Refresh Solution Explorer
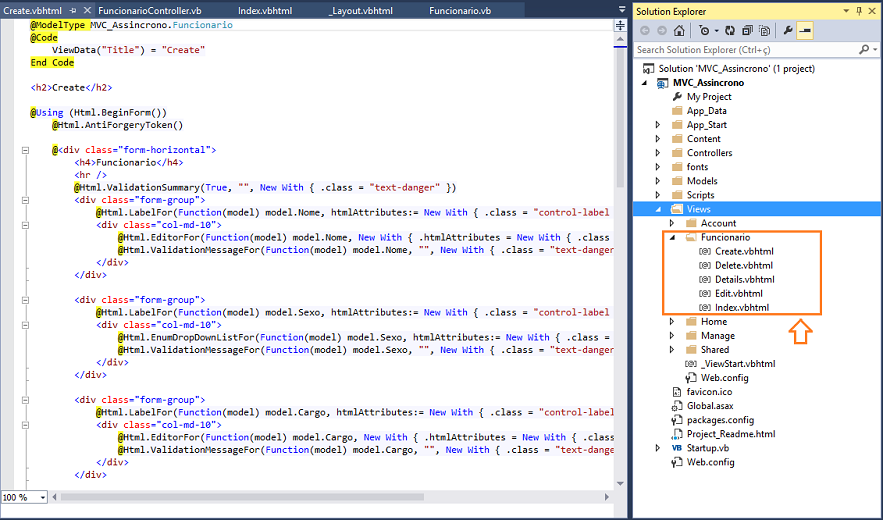883x520 pixels. 730,30
